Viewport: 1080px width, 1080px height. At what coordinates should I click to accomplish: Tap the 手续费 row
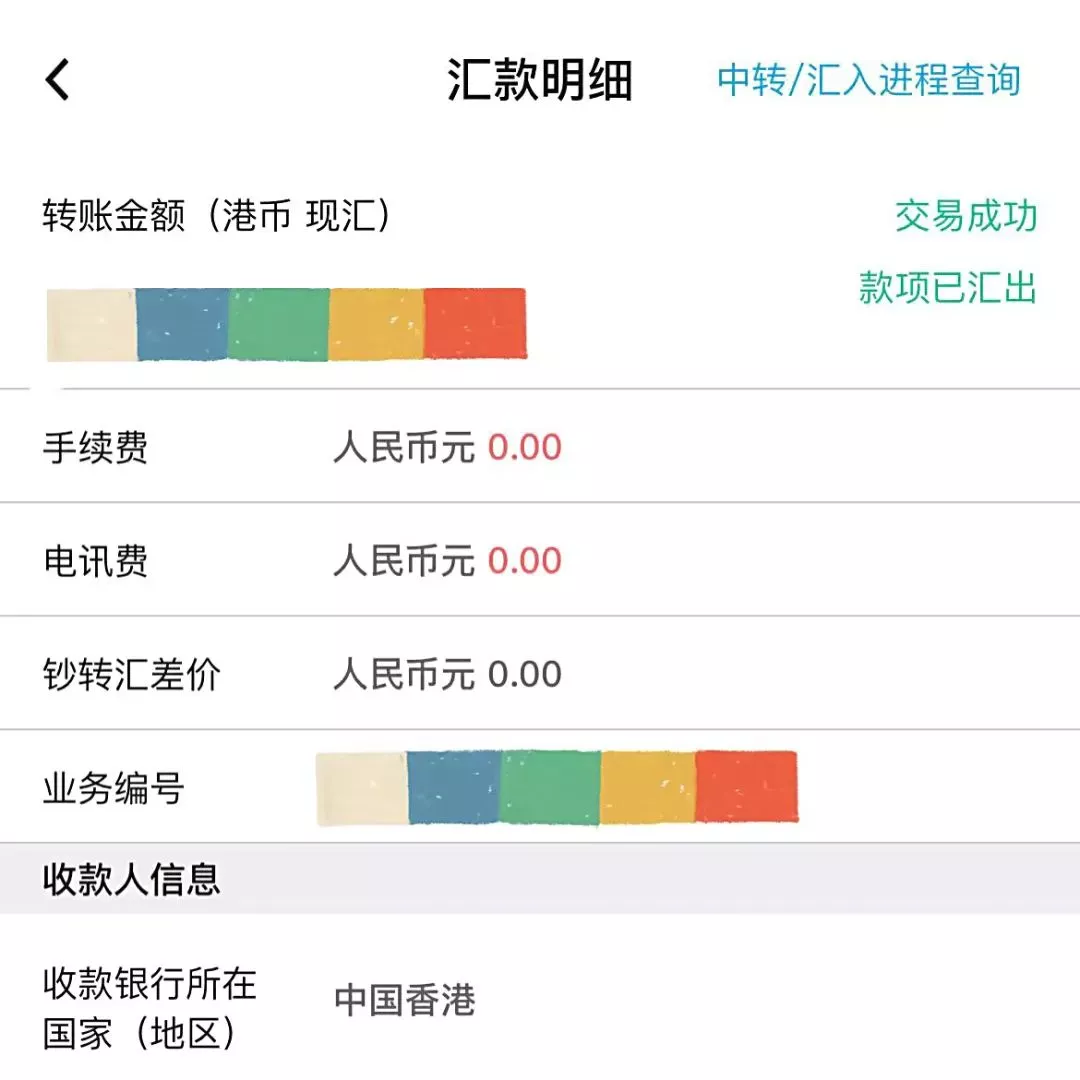pos(95,447)
